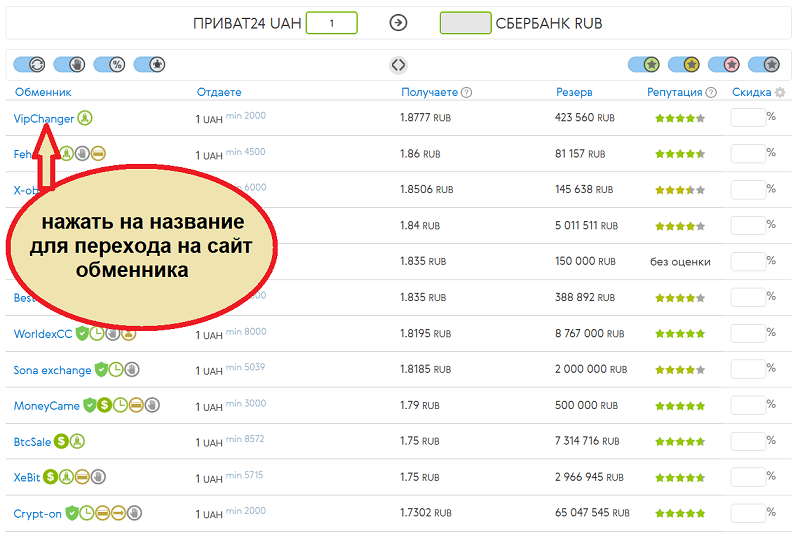Open the WorldexCC exchanger link
800x538 pixels.
point(43,334)
